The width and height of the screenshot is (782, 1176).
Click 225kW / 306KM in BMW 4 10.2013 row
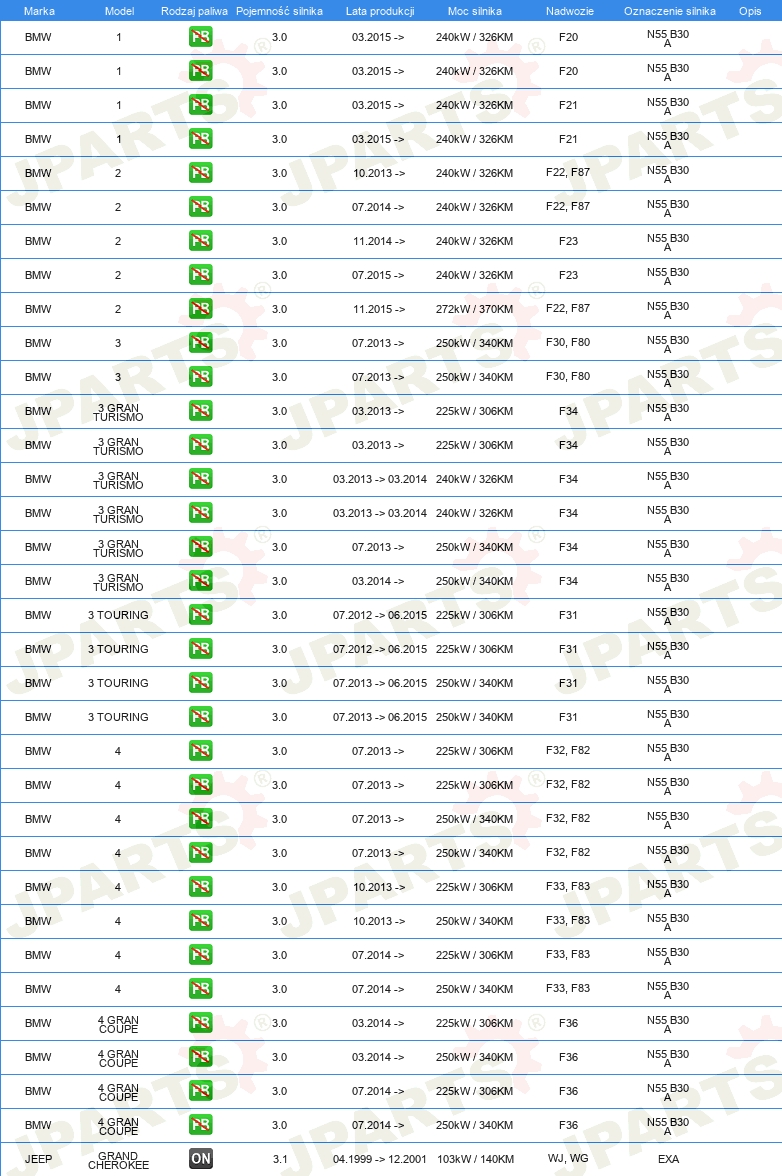click(x=475, y=887)
